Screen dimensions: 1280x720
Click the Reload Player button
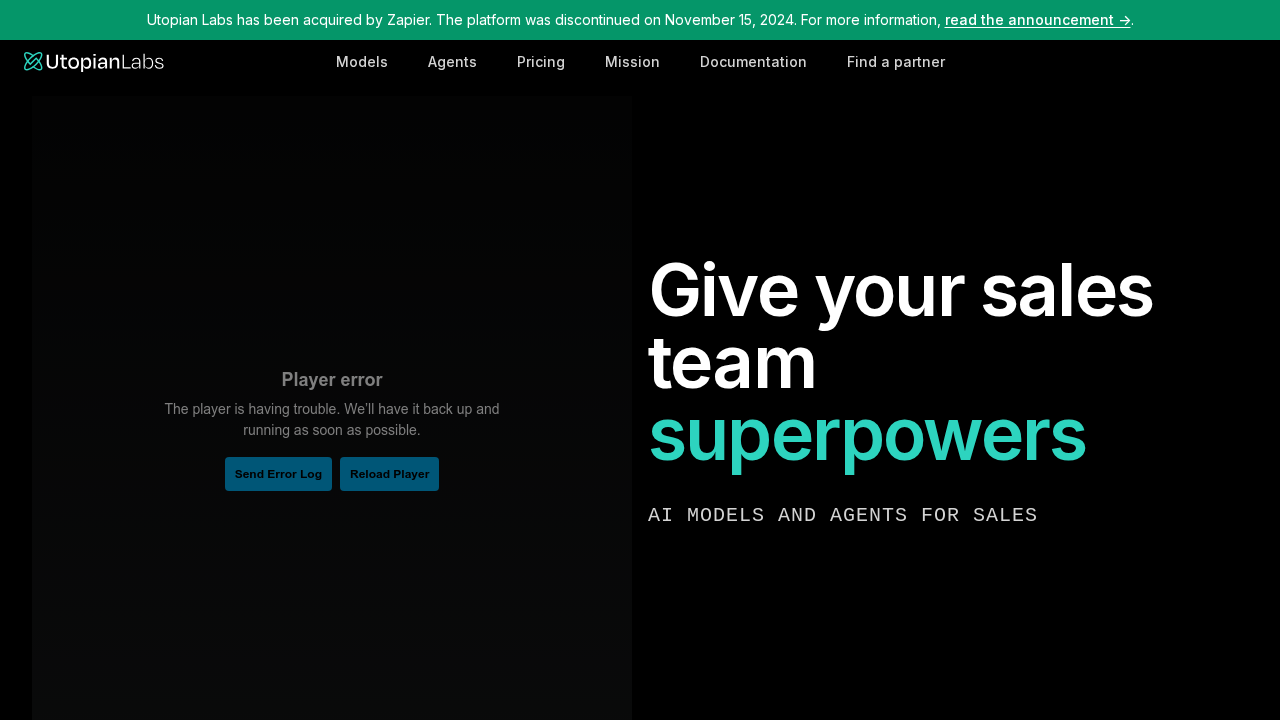click(x=389, y=474)
